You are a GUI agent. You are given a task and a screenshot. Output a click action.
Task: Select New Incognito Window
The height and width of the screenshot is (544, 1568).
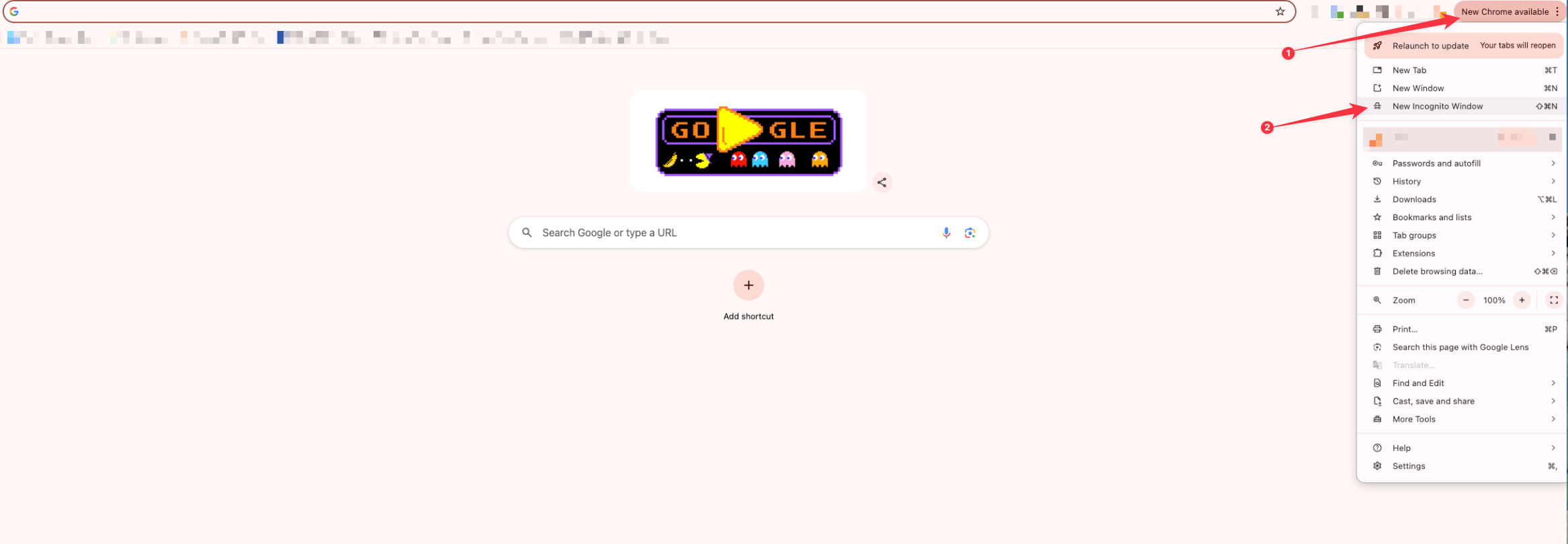tap(1463, 106)
